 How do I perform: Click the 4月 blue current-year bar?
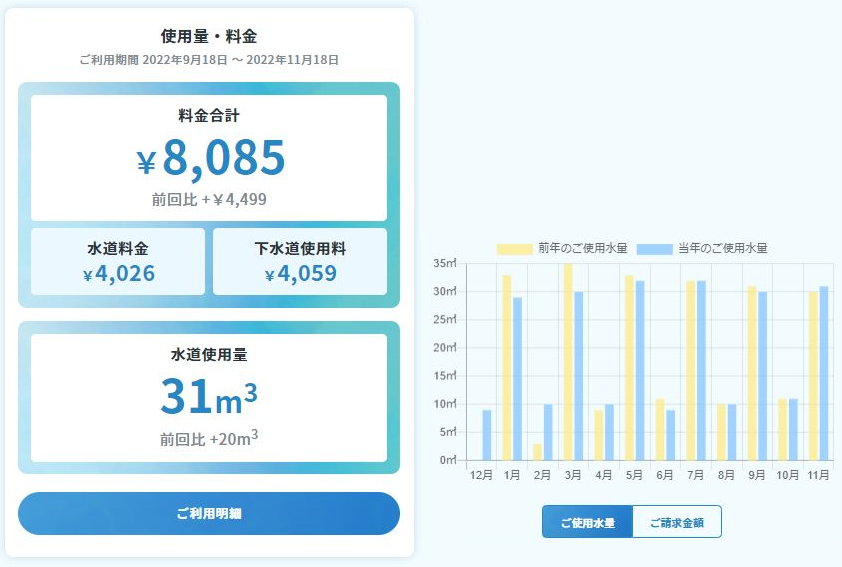coord(609,432)
